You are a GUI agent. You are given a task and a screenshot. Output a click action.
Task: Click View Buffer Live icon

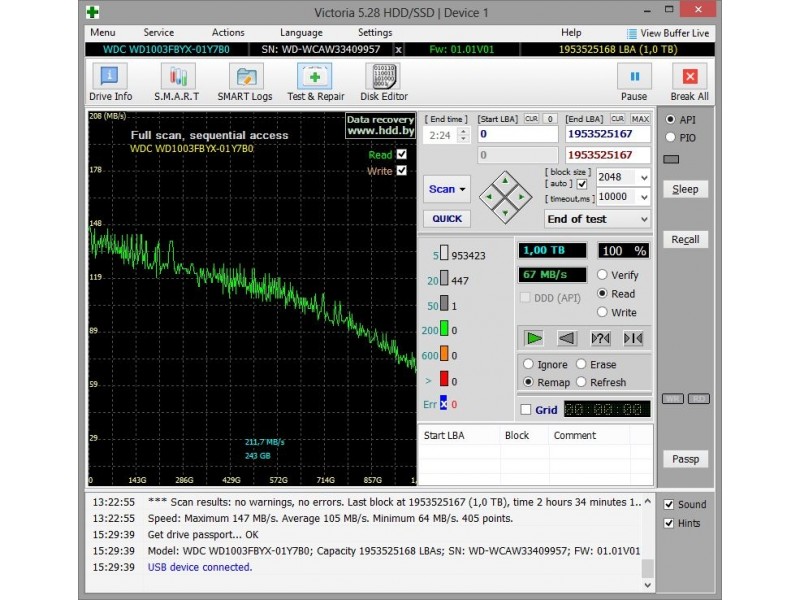pyautogui.click(x=632, y=34)
